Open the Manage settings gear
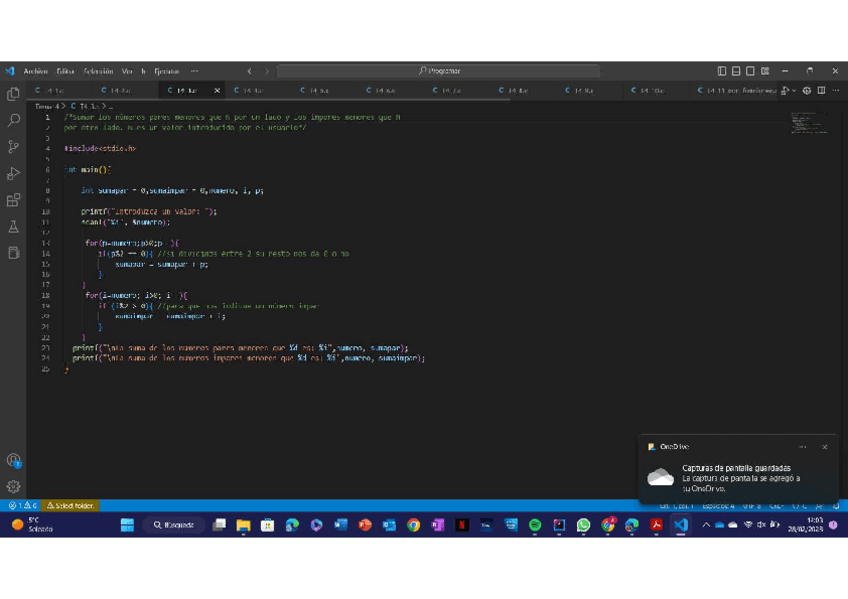Viewport: 848px width, 599px height. click(13, 487)
